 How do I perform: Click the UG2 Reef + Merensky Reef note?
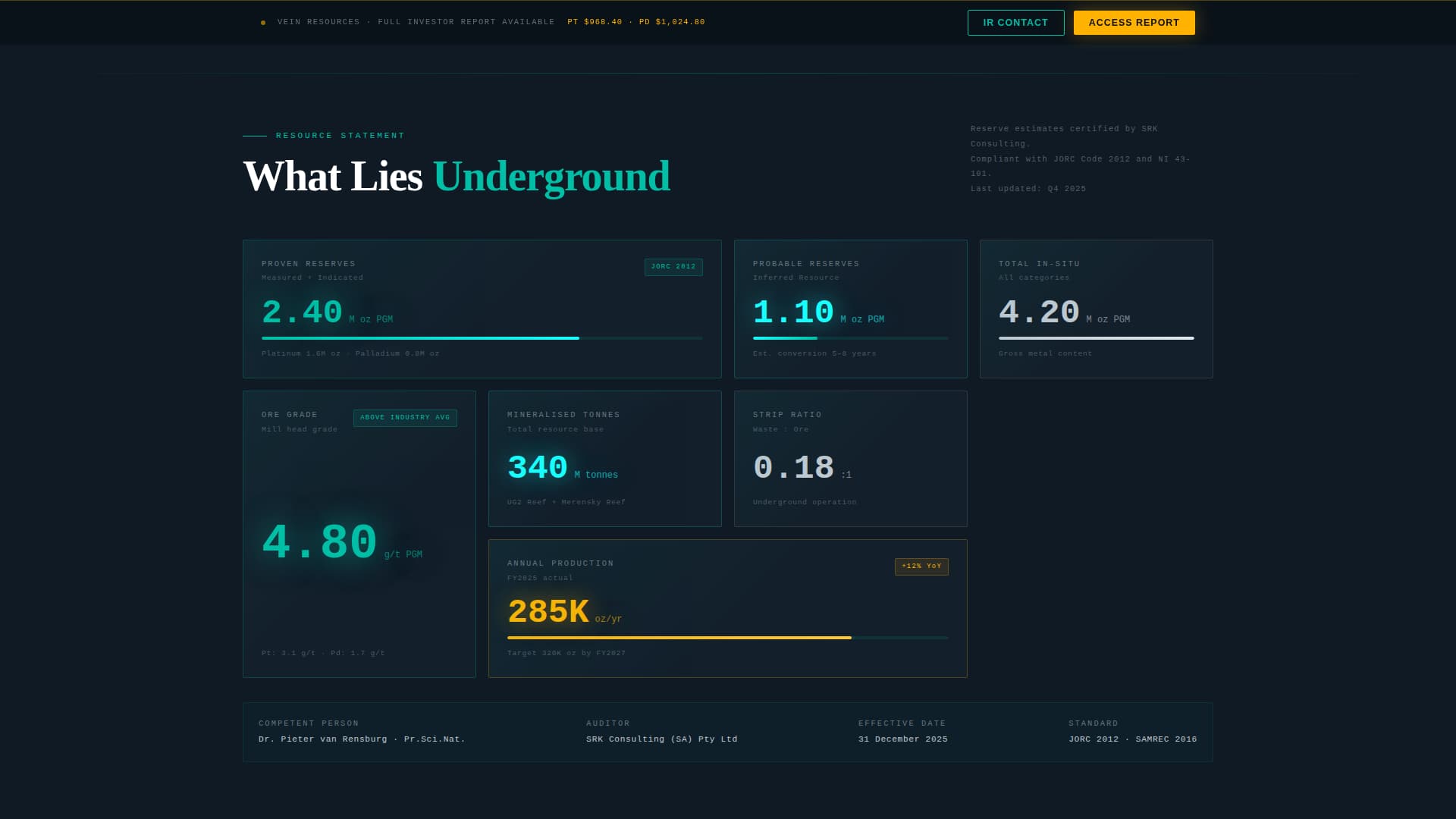point(566,502)
